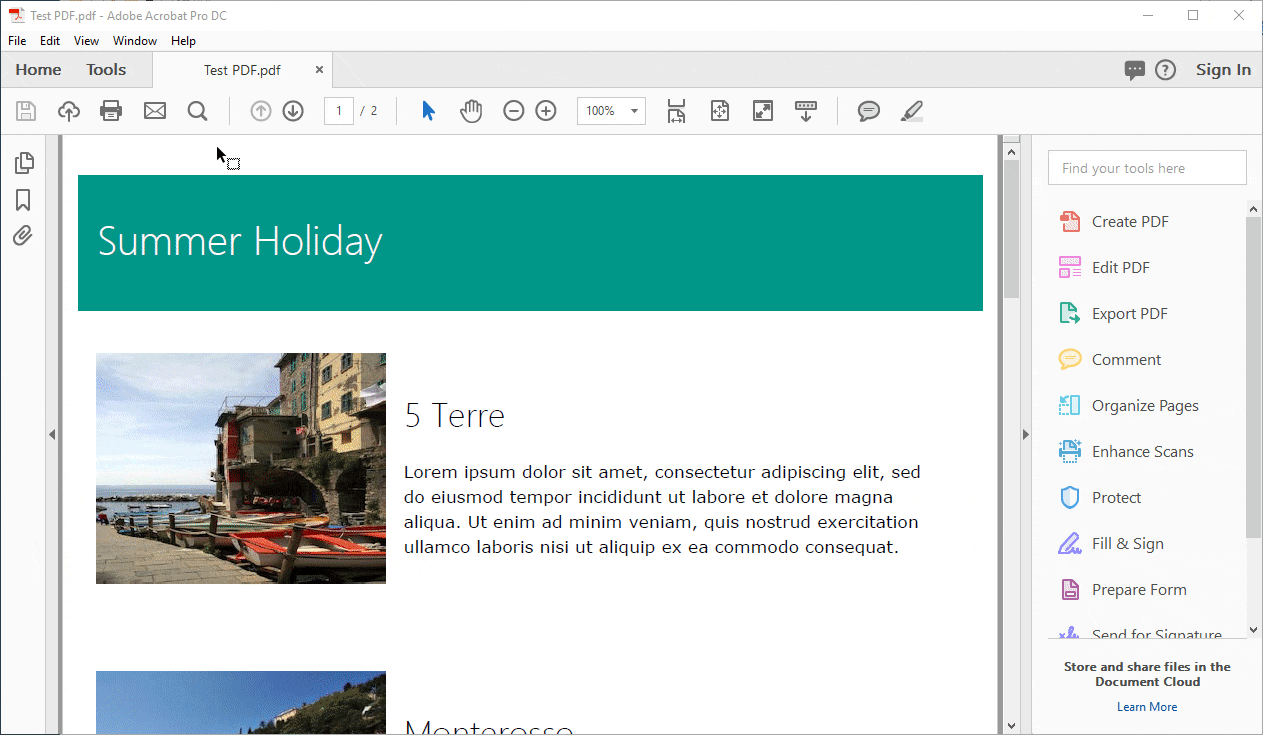Click the Sign In button
Image resolution: width=1263 pixels, height=735 pixels.
click(x=1223, y=70)
